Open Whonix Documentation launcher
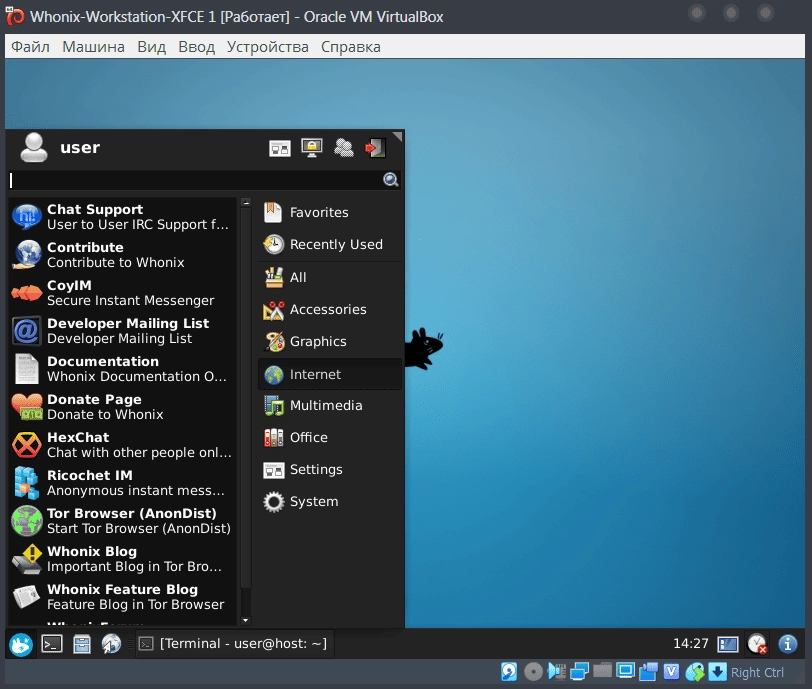The height and width of the screenshot is (689, 812). tap(122, 369)
